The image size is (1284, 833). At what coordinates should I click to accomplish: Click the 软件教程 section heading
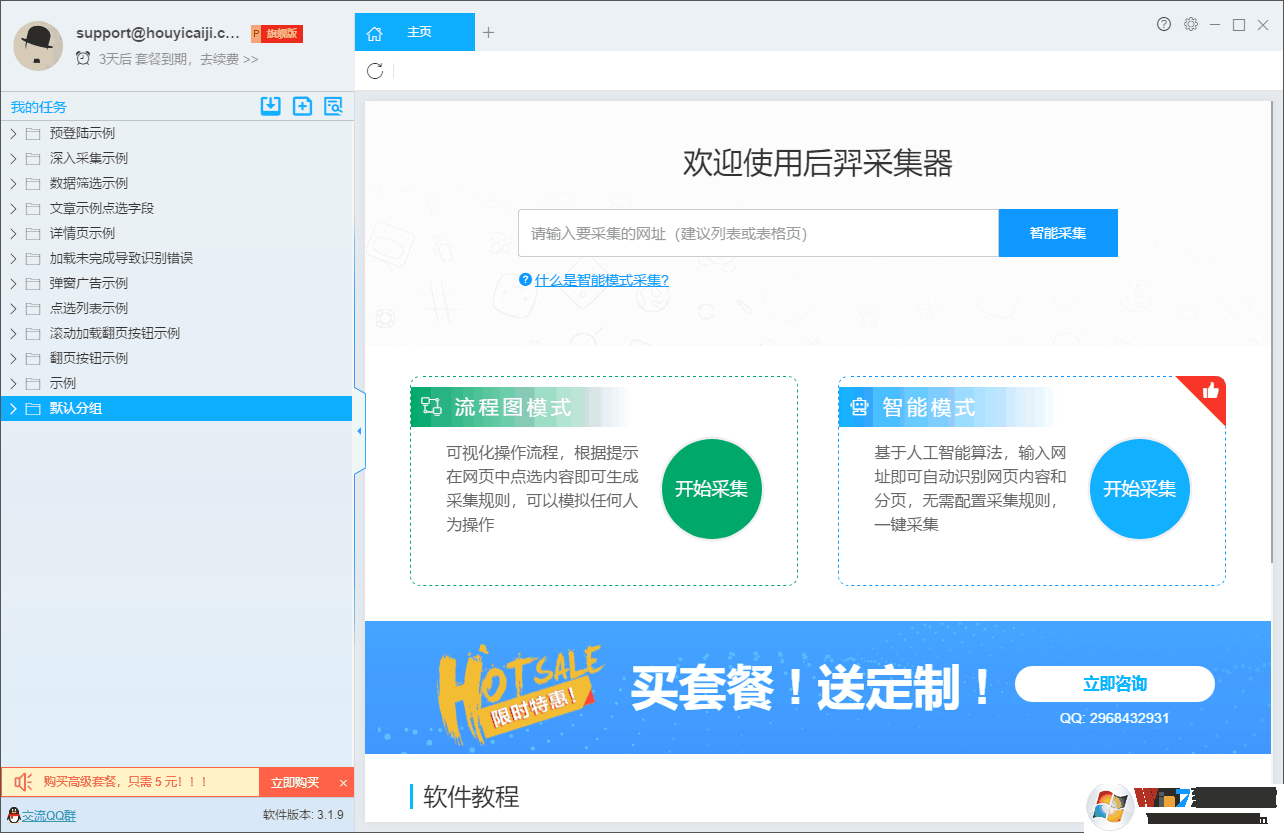click(471, 797)
